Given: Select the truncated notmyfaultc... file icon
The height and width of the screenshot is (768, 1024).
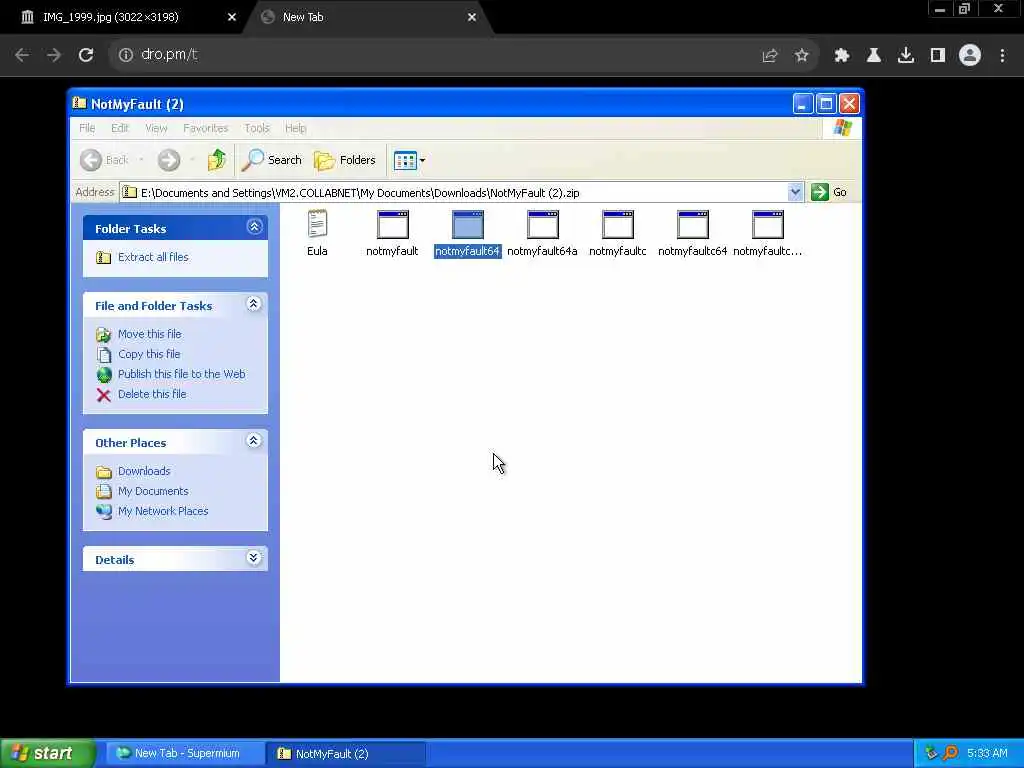Looking at the screenshot, I should click(768, 225).
